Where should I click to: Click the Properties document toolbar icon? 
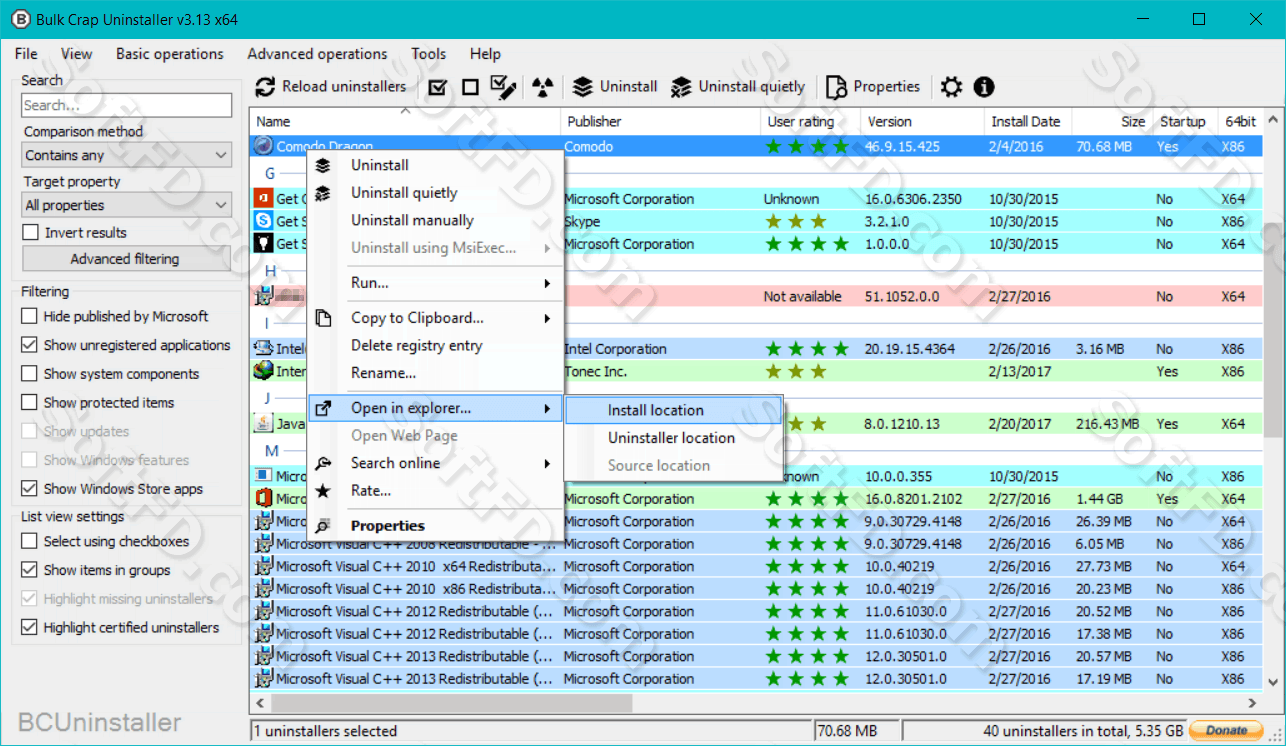tap(836, 87)
